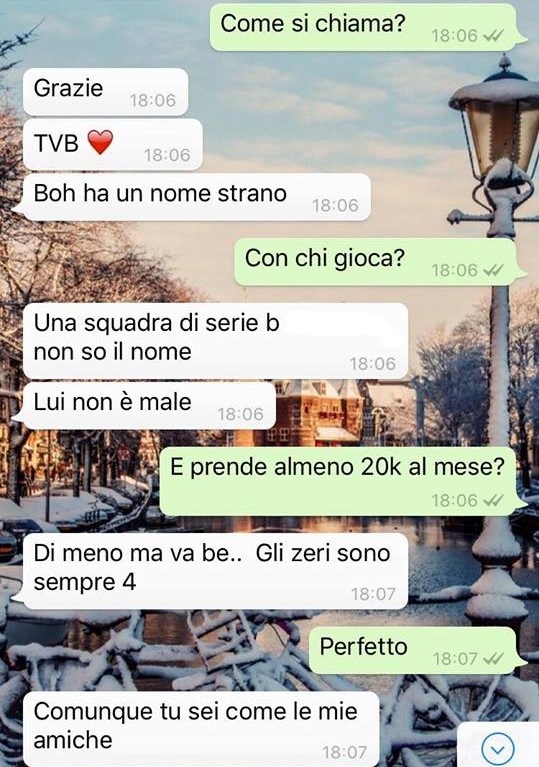The width and height of the screenshot is (539, 767).
Task: Select the 'Una squadra di serie b' message
Action: pos(215,340)
